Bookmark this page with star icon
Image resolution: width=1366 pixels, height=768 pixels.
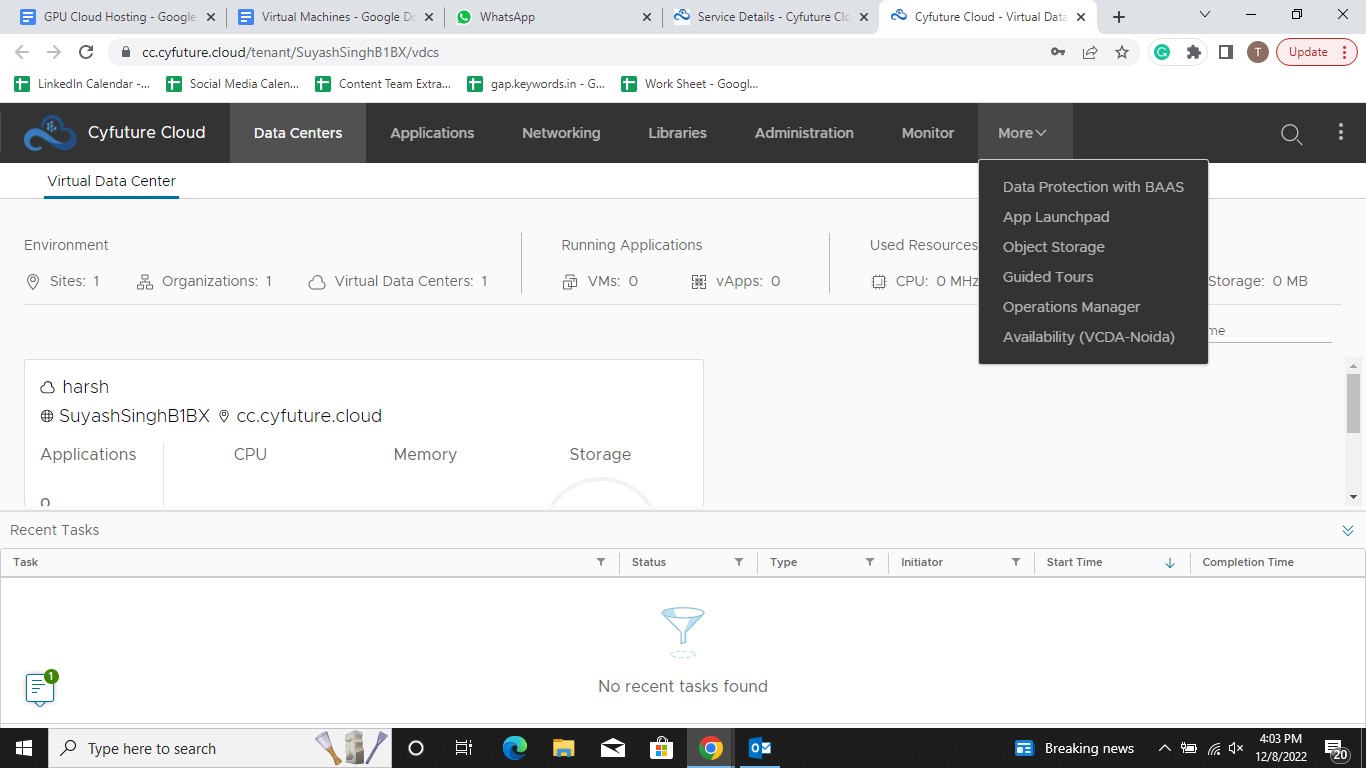coord(1122,52)
